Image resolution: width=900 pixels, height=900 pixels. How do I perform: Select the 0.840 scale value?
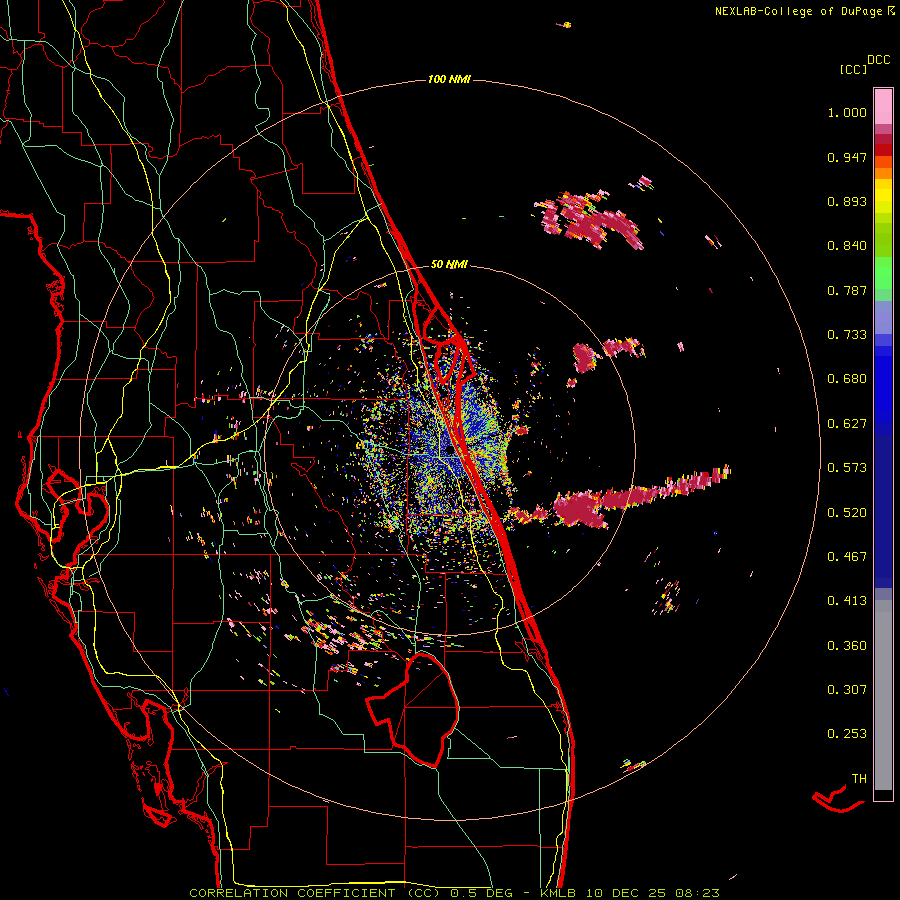coord(847,246)
